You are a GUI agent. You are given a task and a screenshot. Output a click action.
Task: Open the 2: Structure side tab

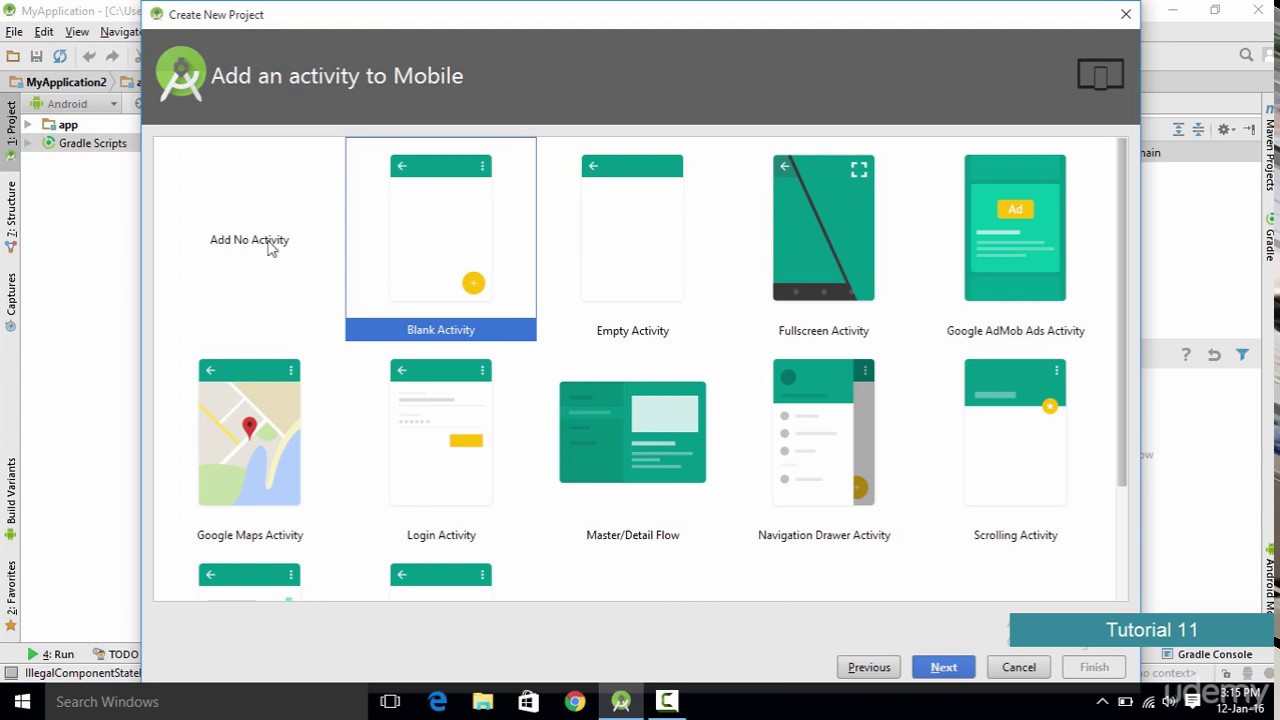(11, 216)
